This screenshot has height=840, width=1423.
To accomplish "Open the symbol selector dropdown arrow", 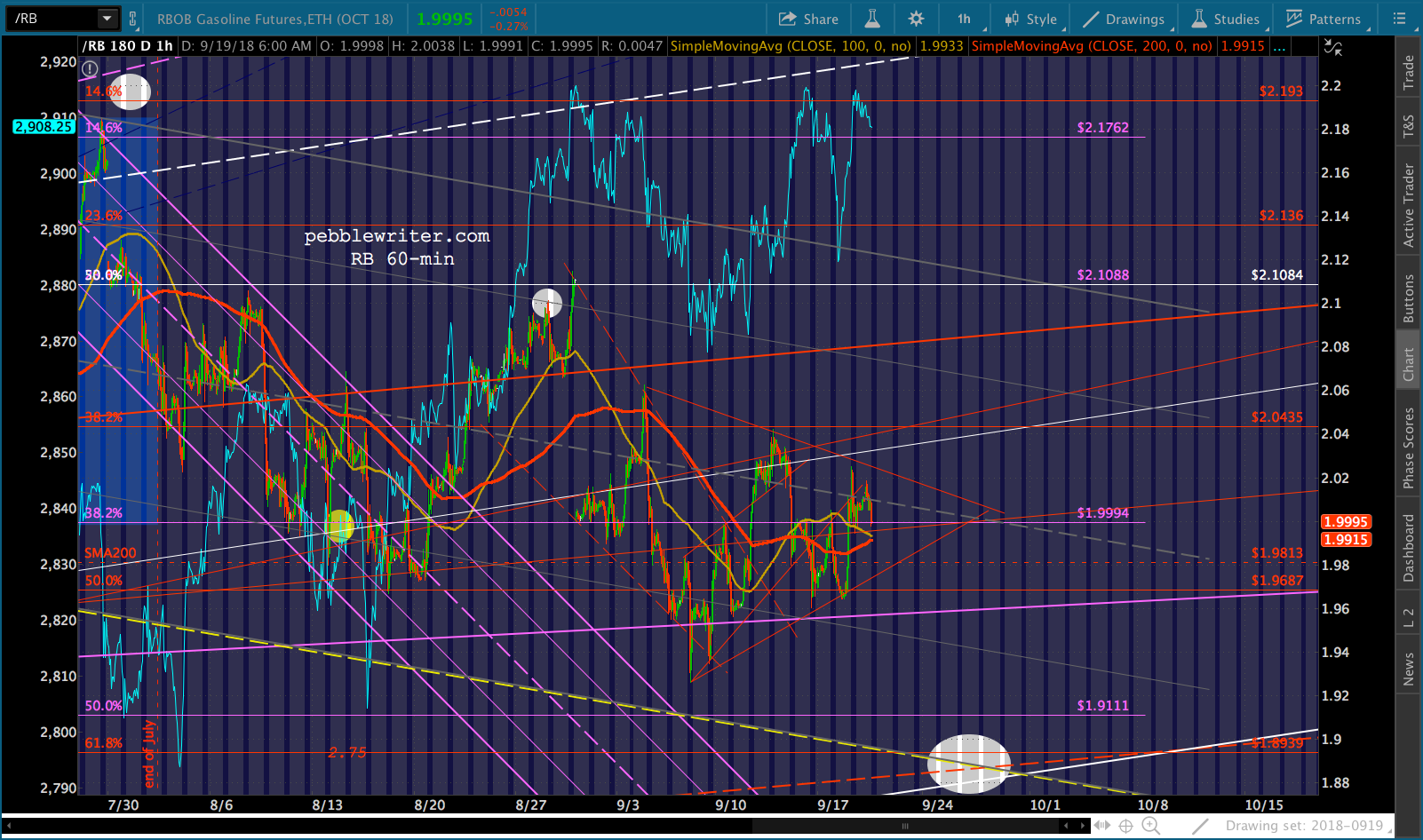I will [x=107, y=19].
